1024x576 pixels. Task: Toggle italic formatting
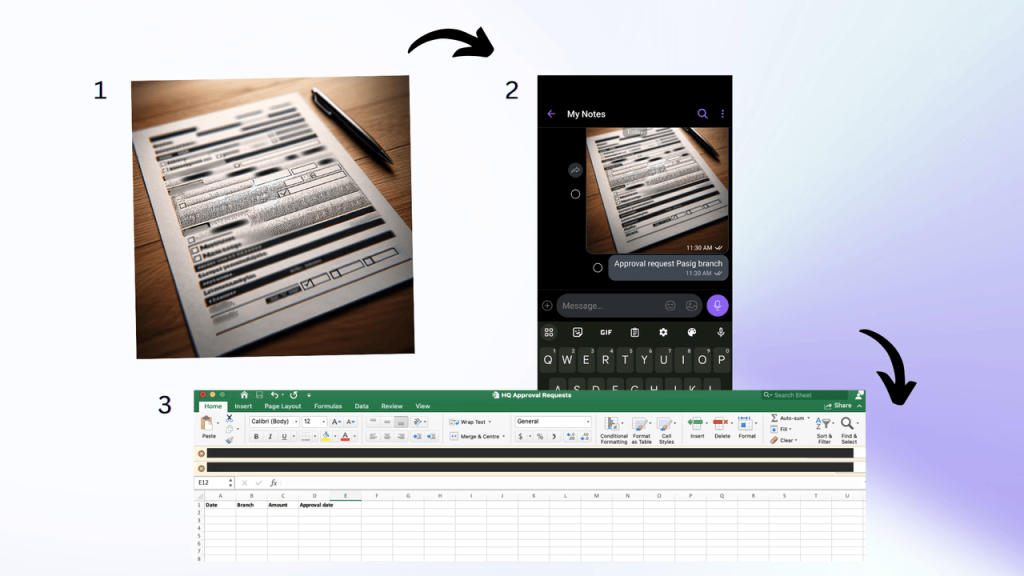(x=270, y=436)
